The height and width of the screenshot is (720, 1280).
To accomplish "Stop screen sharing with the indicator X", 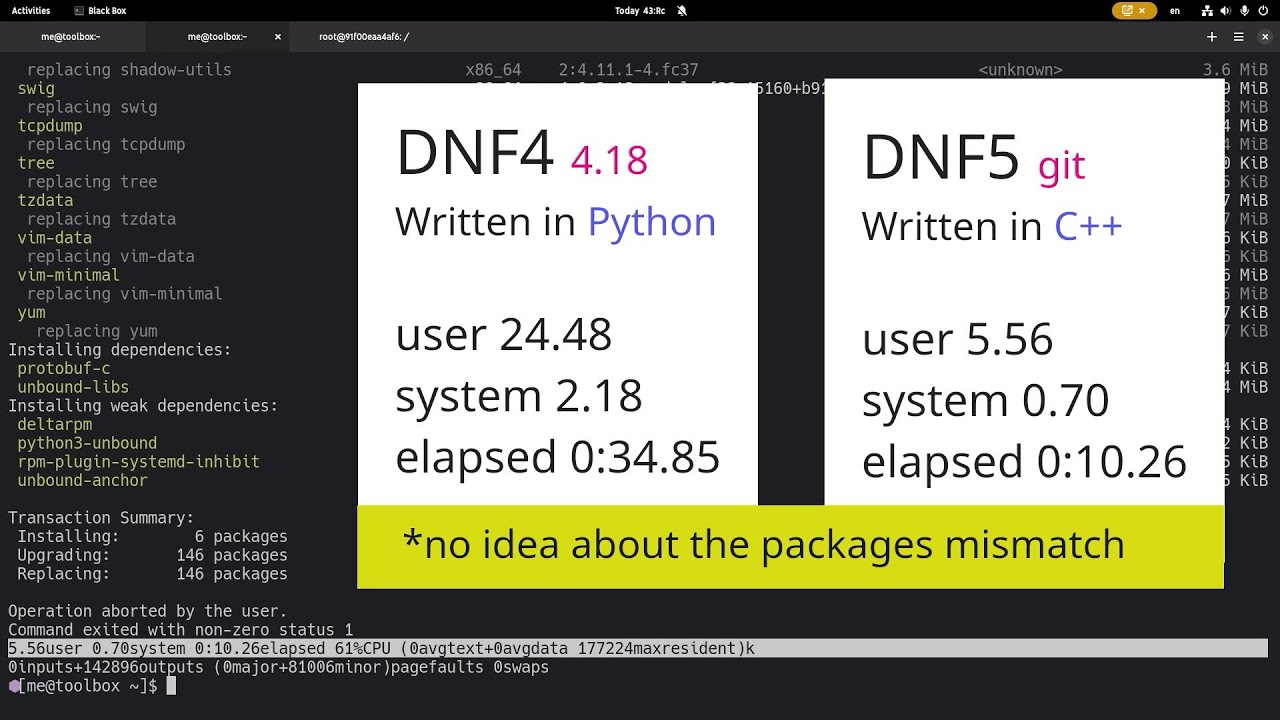I will 1146,11.
